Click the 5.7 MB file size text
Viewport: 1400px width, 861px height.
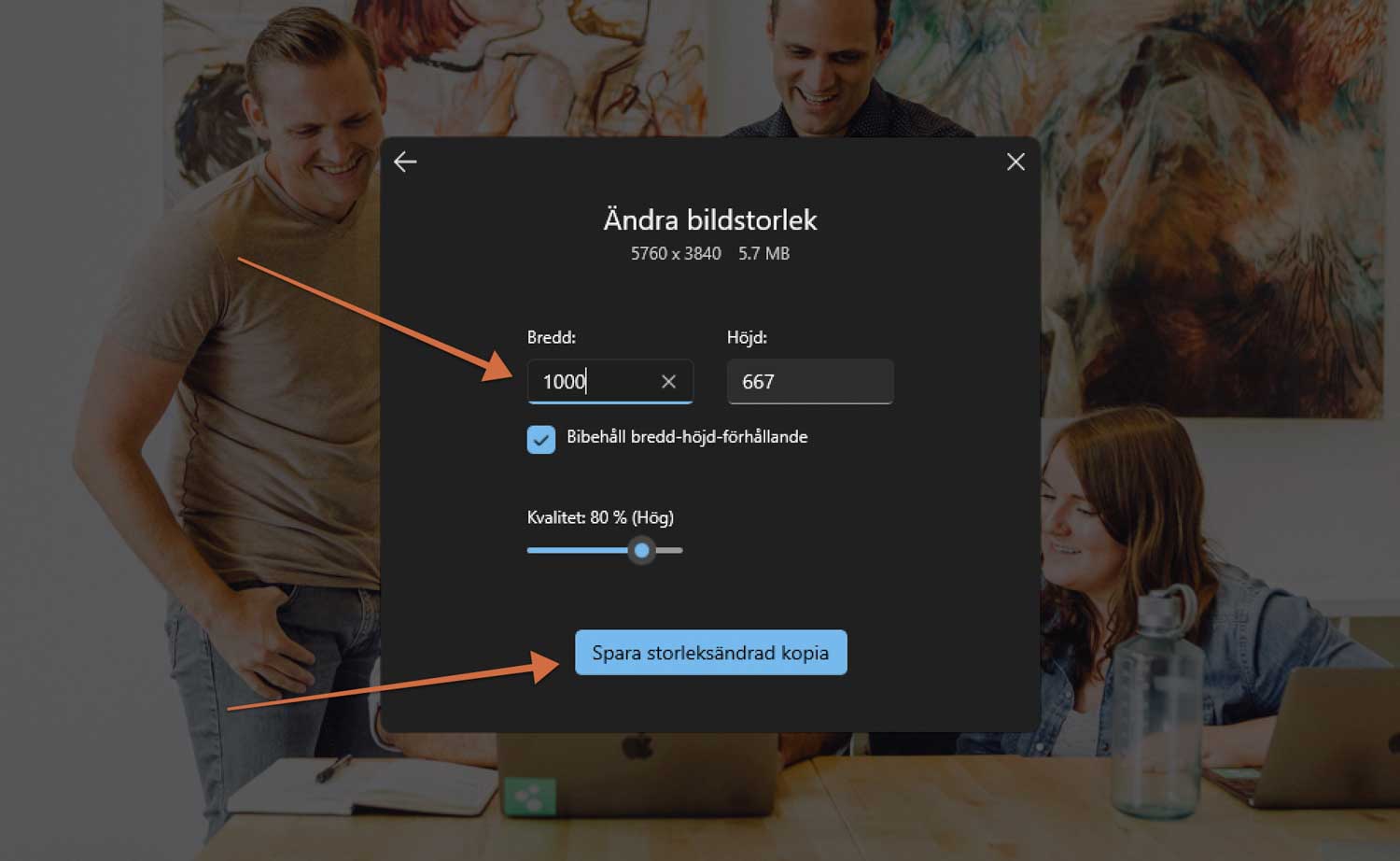pos(763,254)
